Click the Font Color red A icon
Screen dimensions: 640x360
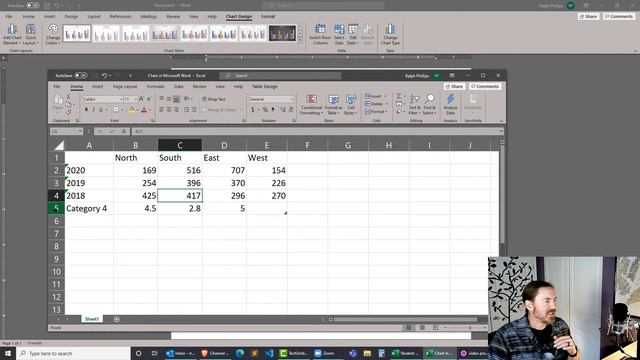(144, 110)
